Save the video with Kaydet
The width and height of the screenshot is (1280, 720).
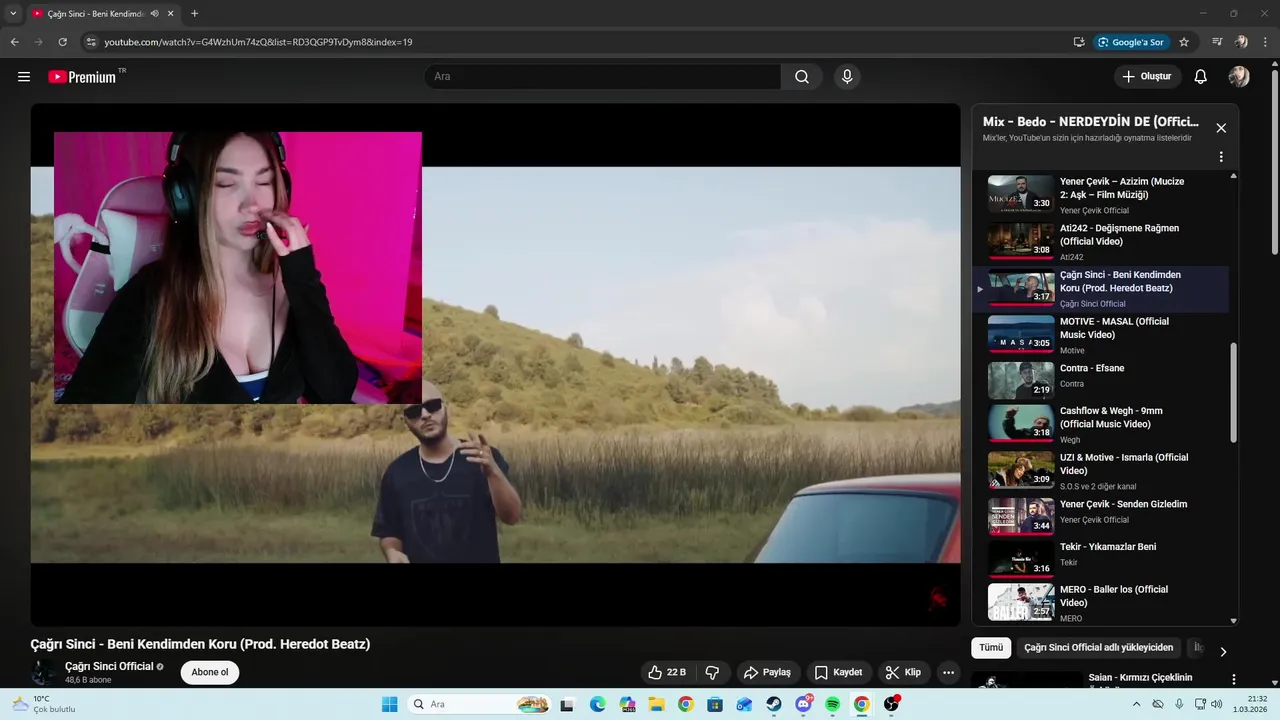[838, 672]
